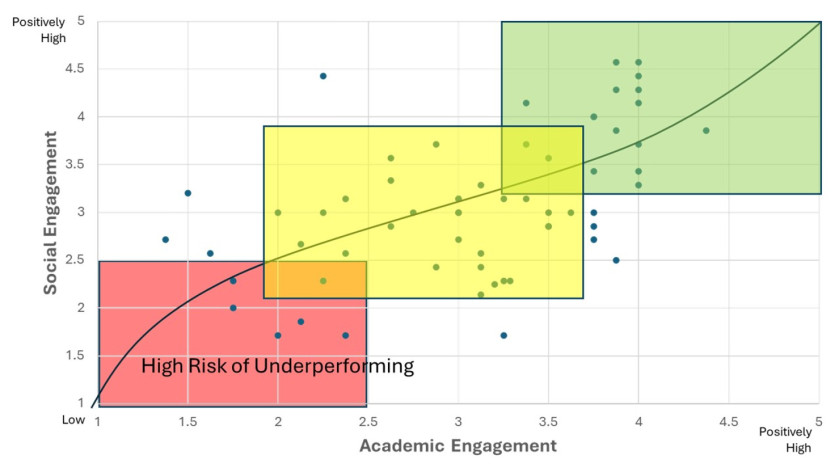Screen dimensions: 838x472
Task: Click the data point at 4.4 academic engagement
Action: tap(706, 130)
